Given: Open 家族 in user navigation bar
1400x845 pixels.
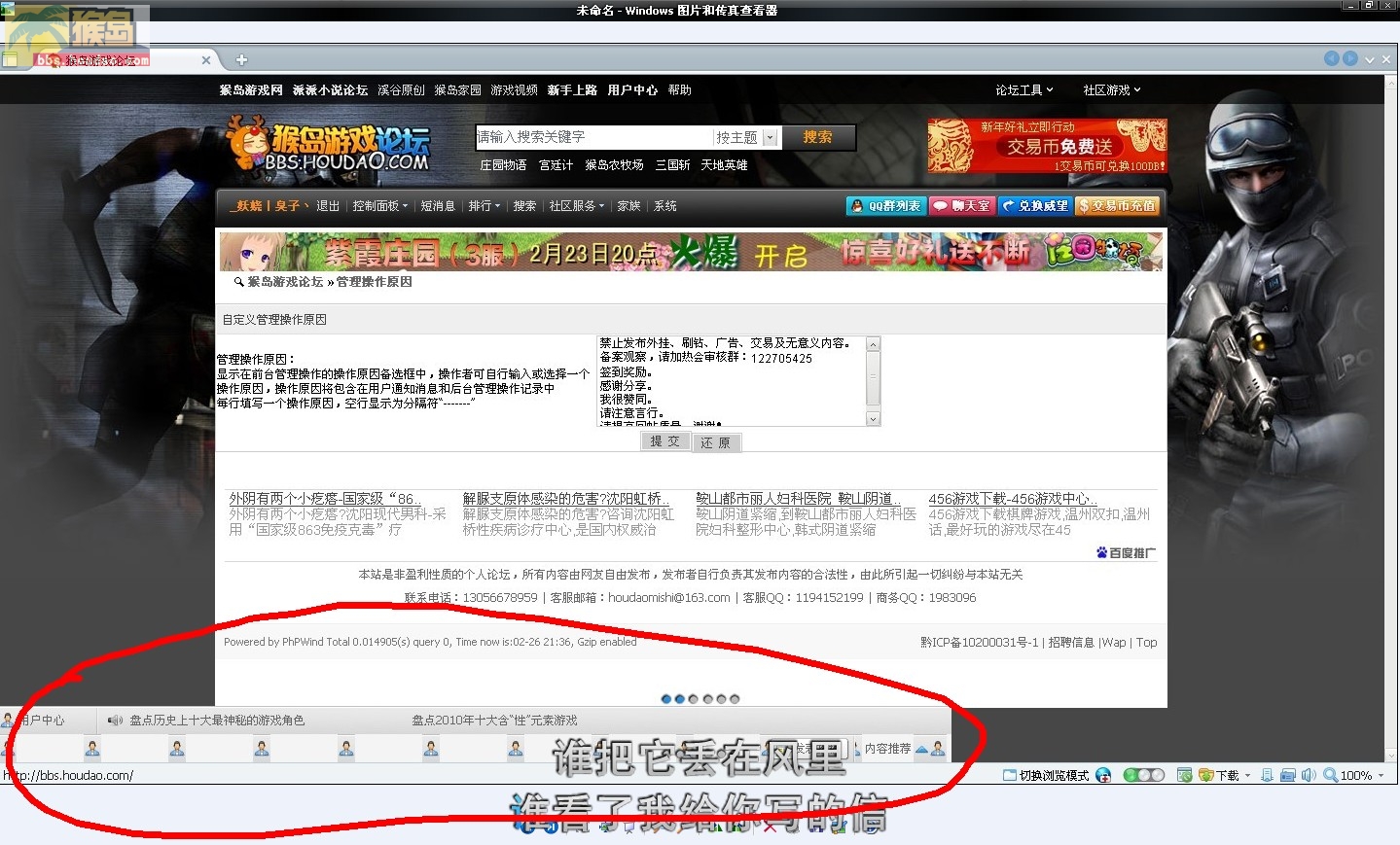Looking at the screenshot, I should pos(628,206).
